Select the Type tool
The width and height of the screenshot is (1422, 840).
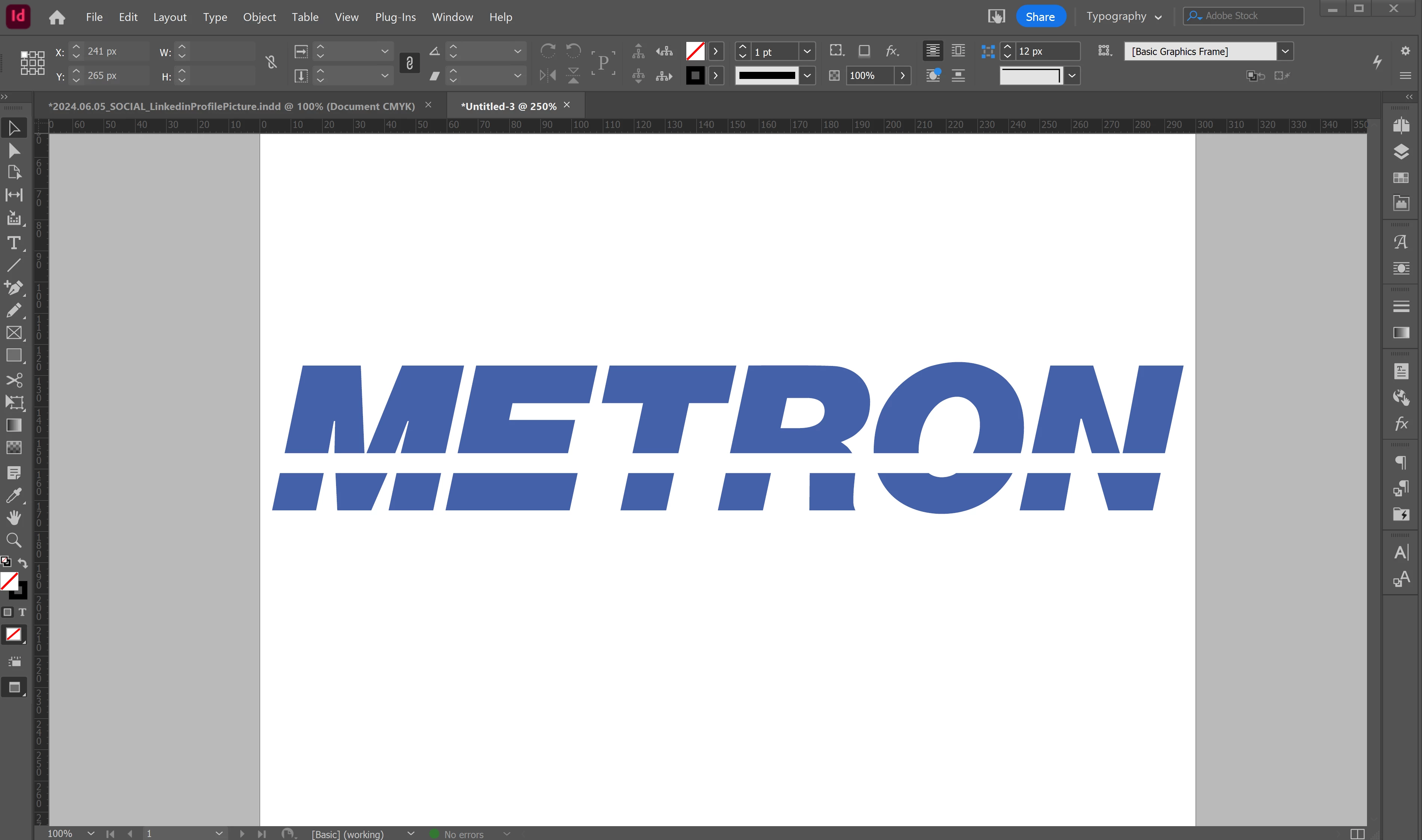coord(13,243)
